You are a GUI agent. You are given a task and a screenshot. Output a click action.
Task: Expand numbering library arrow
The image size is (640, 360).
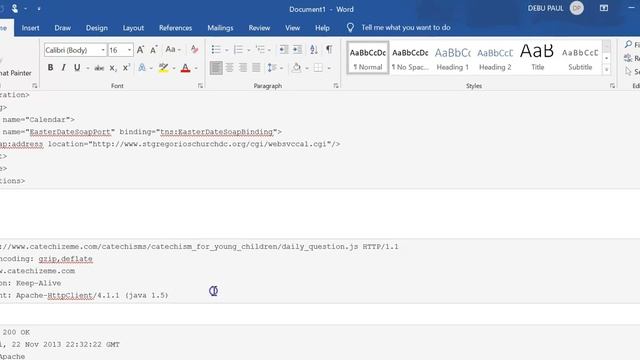[x=249, y=50]
